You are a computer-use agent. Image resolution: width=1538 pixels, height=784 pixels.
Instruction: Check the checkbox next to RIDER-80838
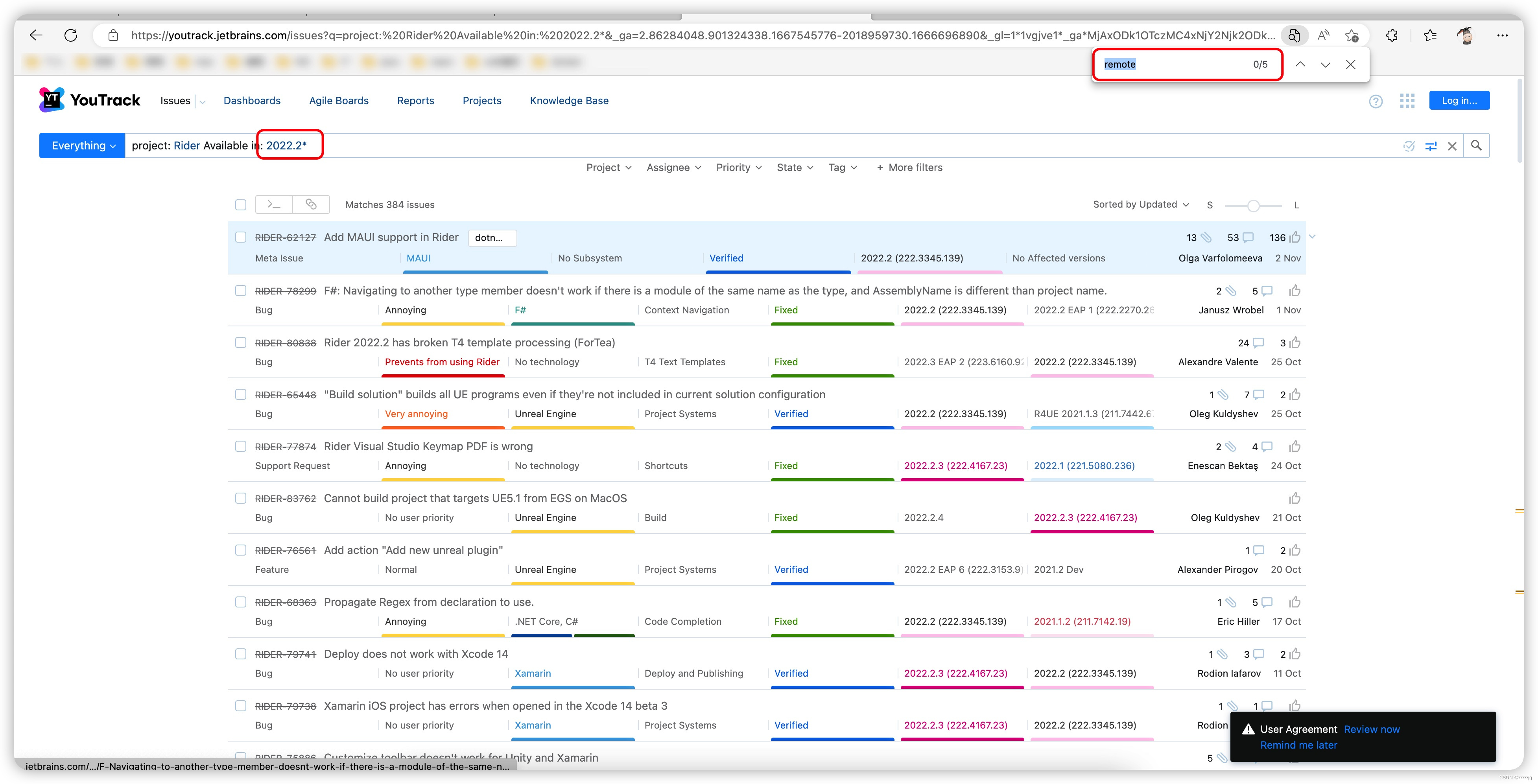[241, 342]
